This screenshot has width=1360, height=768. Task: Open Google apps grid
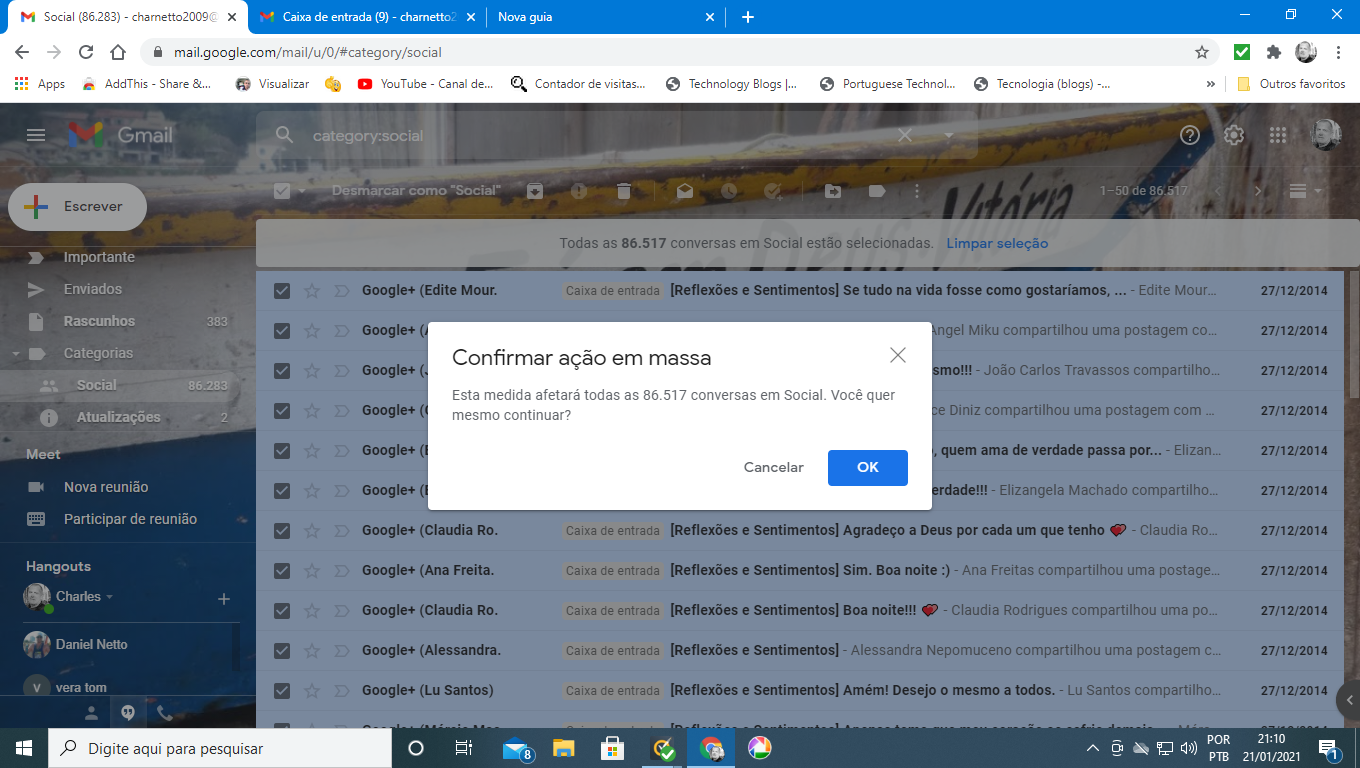1278,135
